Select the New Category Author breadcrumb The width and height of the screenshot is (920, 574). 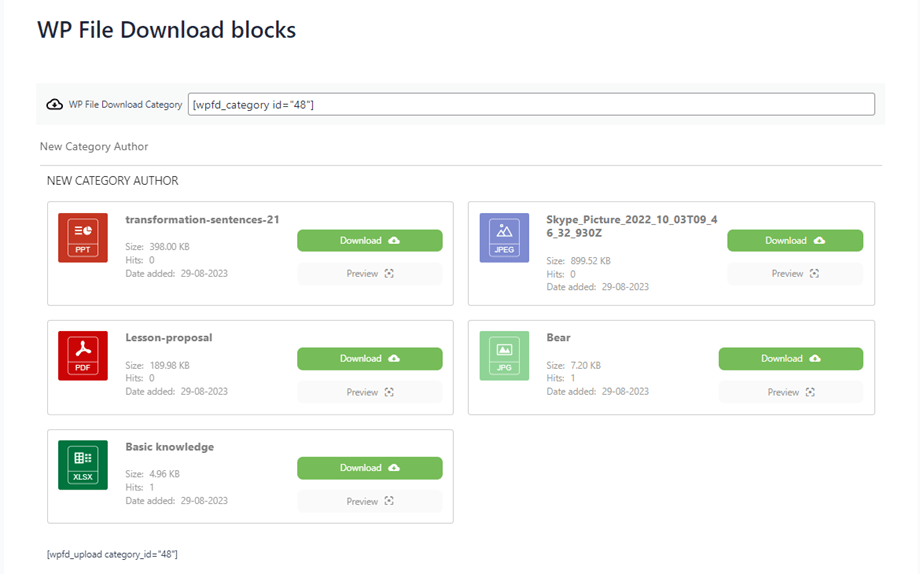(x=94, y=147)
